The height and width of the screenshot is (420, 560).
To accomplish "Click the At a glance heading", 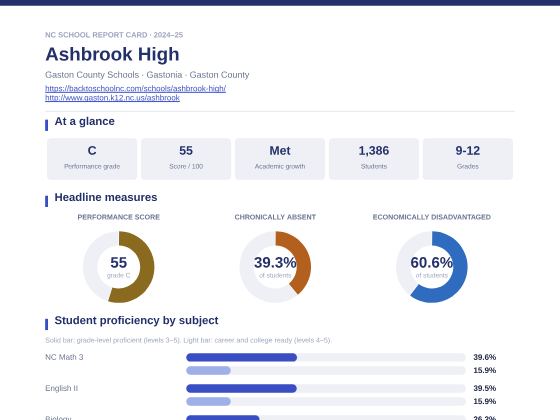I will pyautogui.click(x=84, y=121).
